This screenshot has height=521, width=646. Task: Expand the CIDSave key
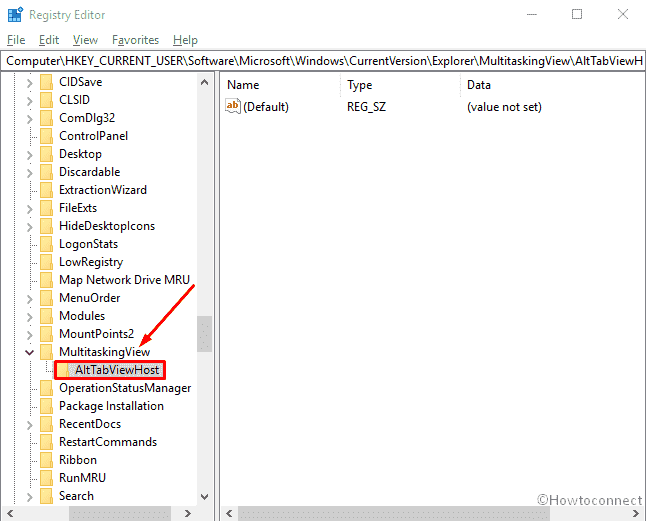(x=29, y=83)
